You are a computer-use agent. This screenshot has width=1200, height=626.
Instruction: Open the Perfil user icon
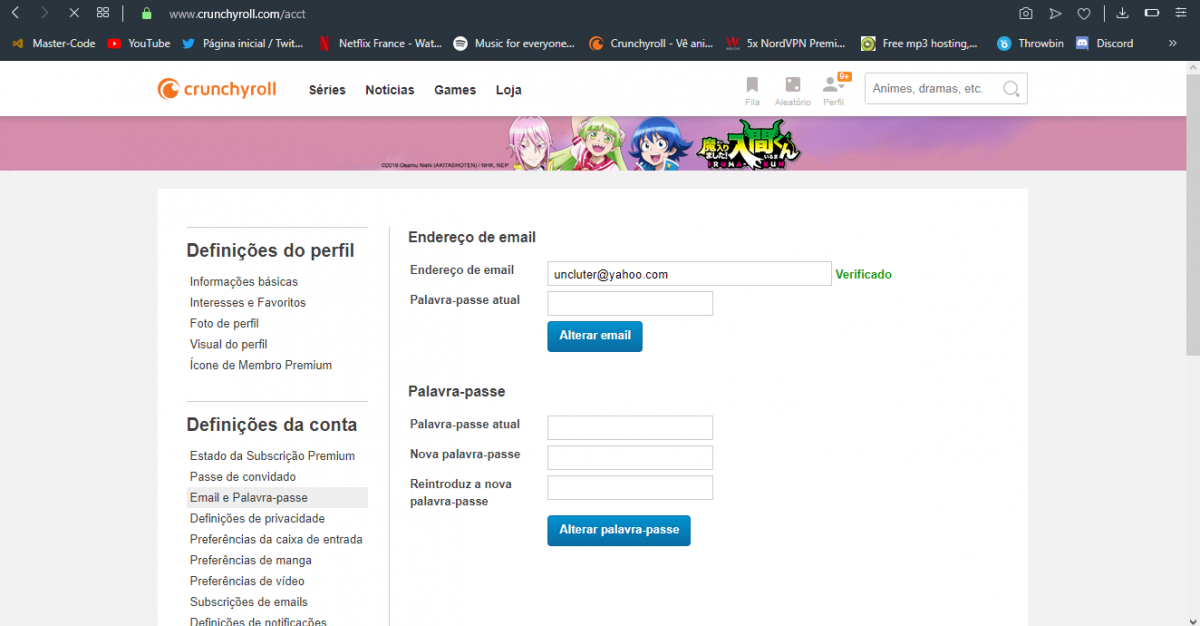pyautogui.click(x=832, y=86)
